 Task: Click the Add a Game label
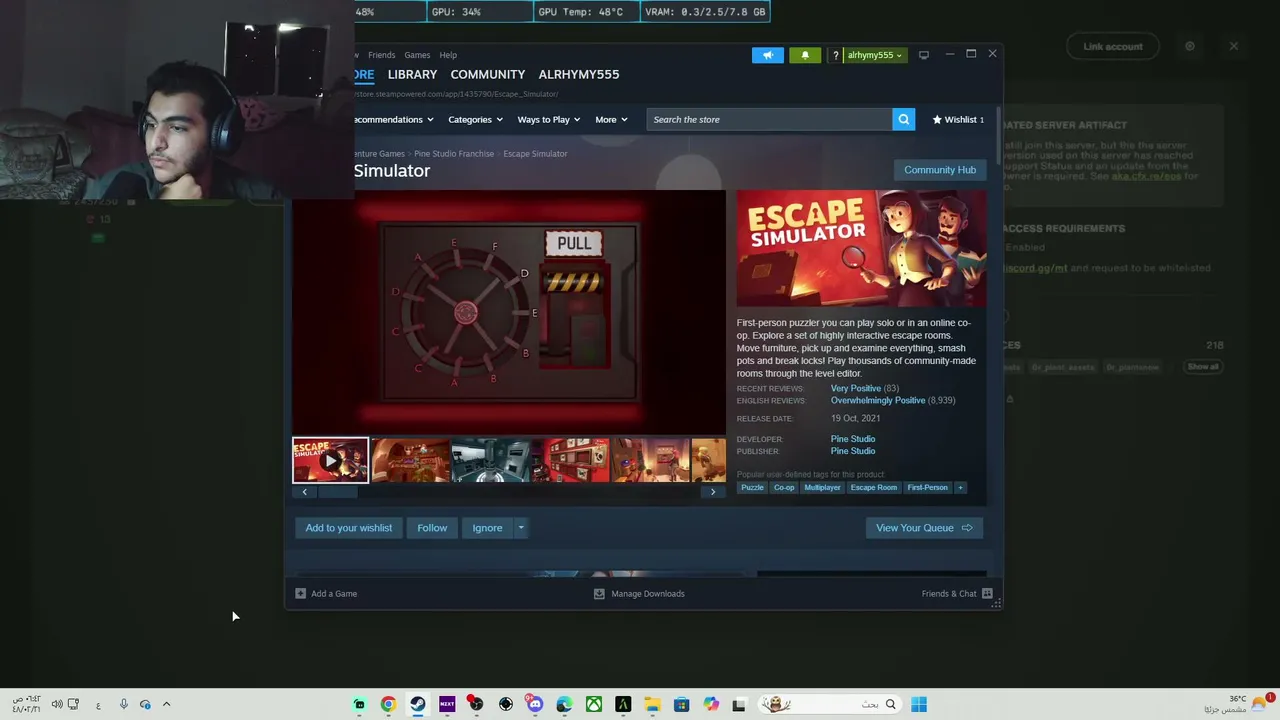point(334,594)
